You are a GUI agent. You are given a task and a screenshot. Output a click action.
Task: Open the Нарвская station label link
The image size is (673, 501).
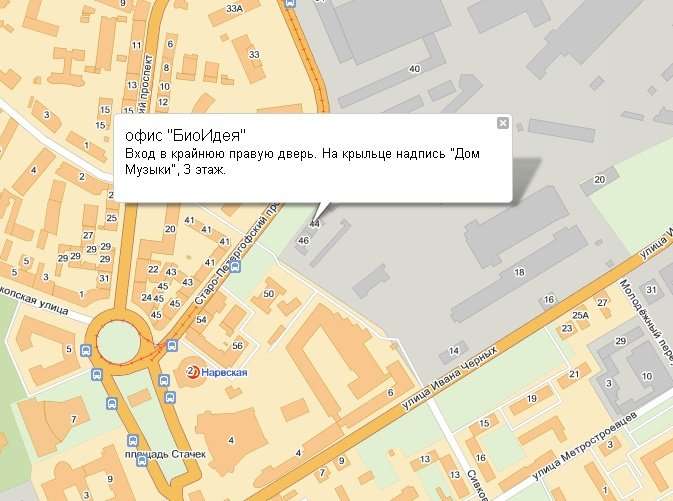pos(224,372)
